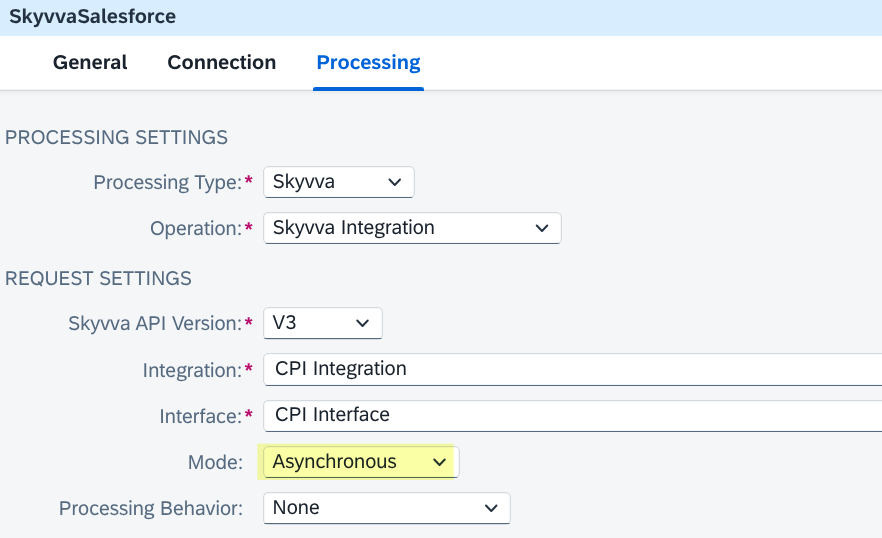Click the Skyvva API Version label
Screen dimensions: 882x538
(155, 324)
